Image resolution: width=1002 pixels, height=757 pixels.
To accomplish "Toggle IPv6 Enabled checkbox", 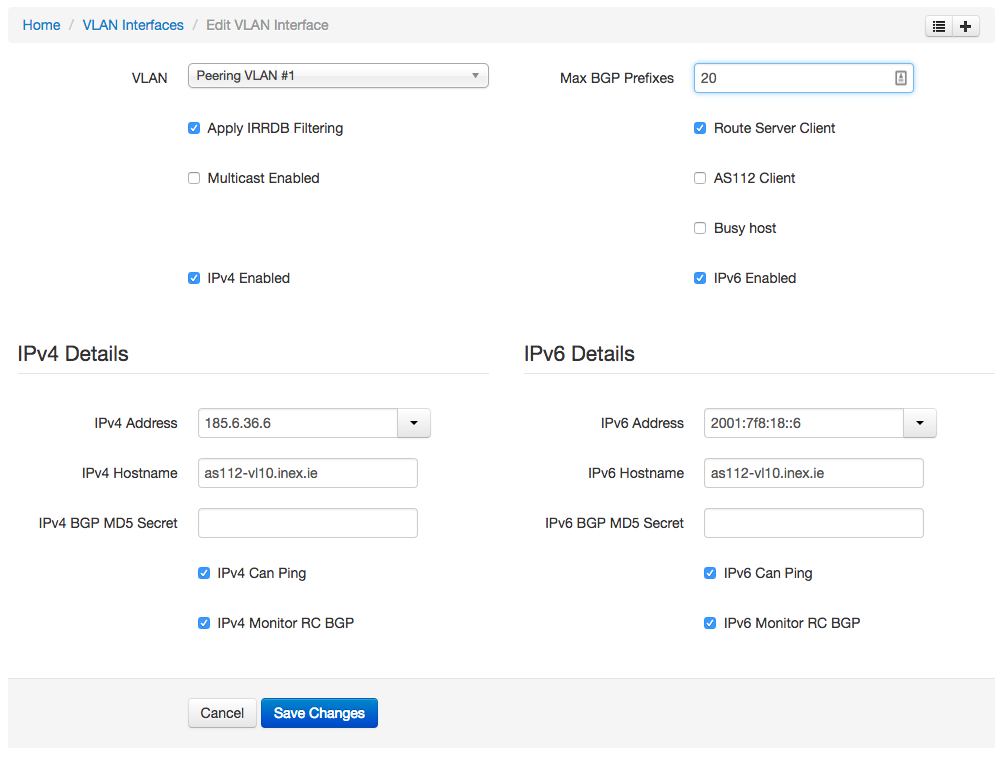I will coord(700,278).
